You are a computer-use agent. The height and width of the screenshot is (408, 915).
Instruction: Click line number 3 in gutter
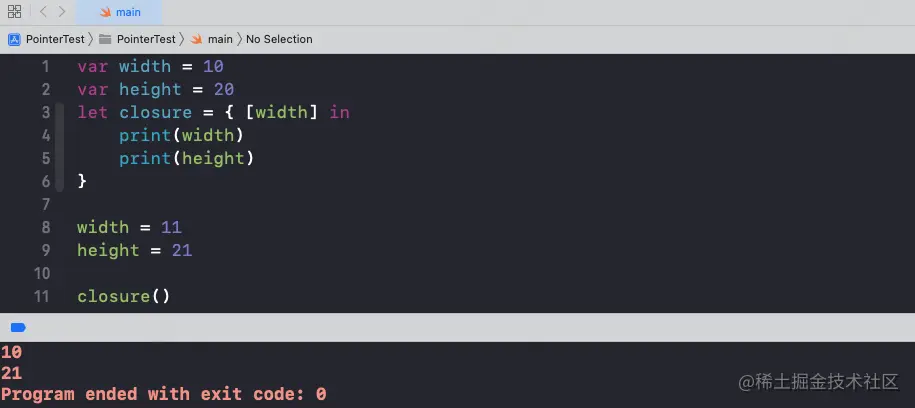pos(46,113)
